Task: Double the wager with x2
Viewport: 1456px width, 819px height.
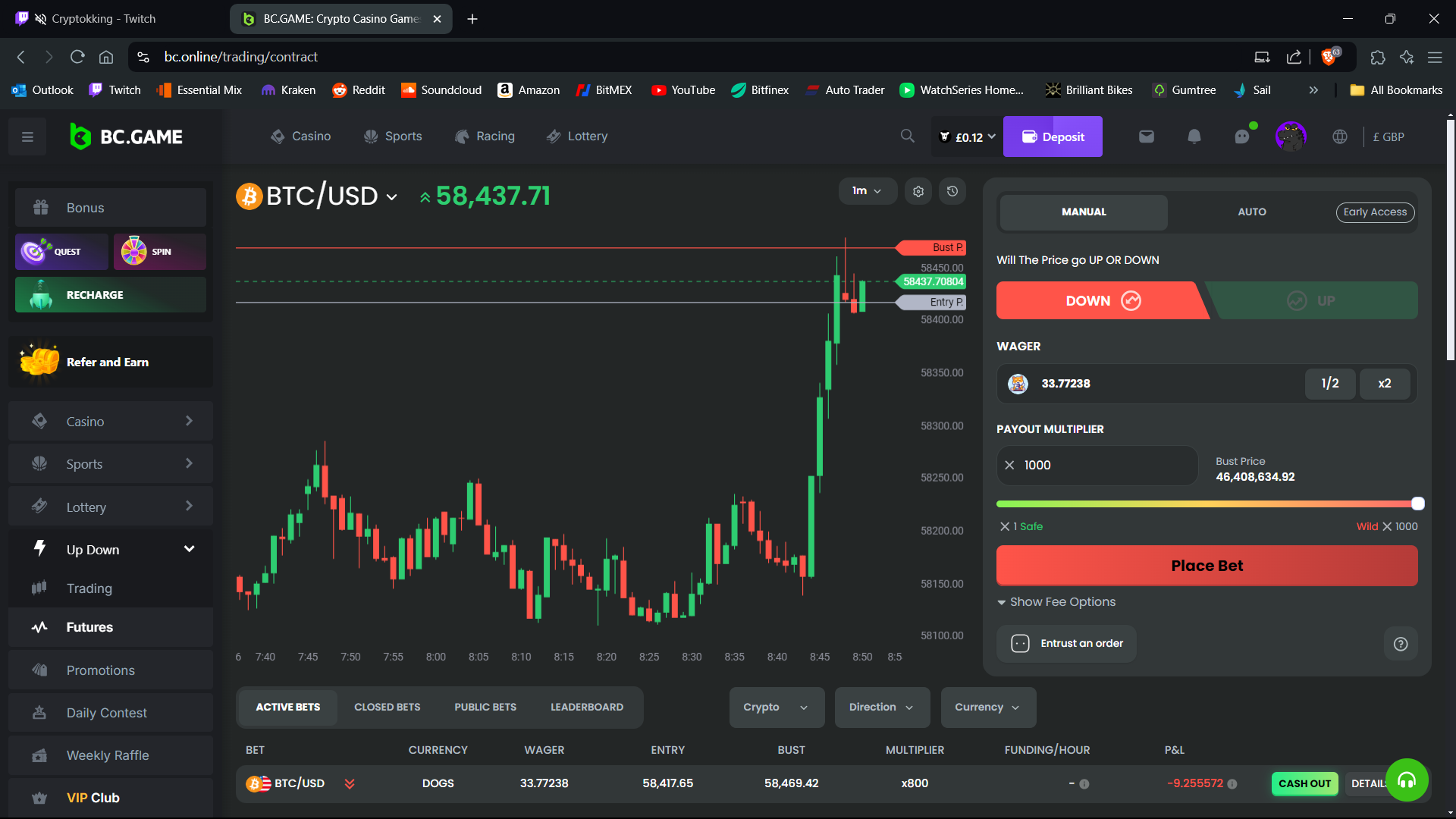Action: pos(1385,384)
